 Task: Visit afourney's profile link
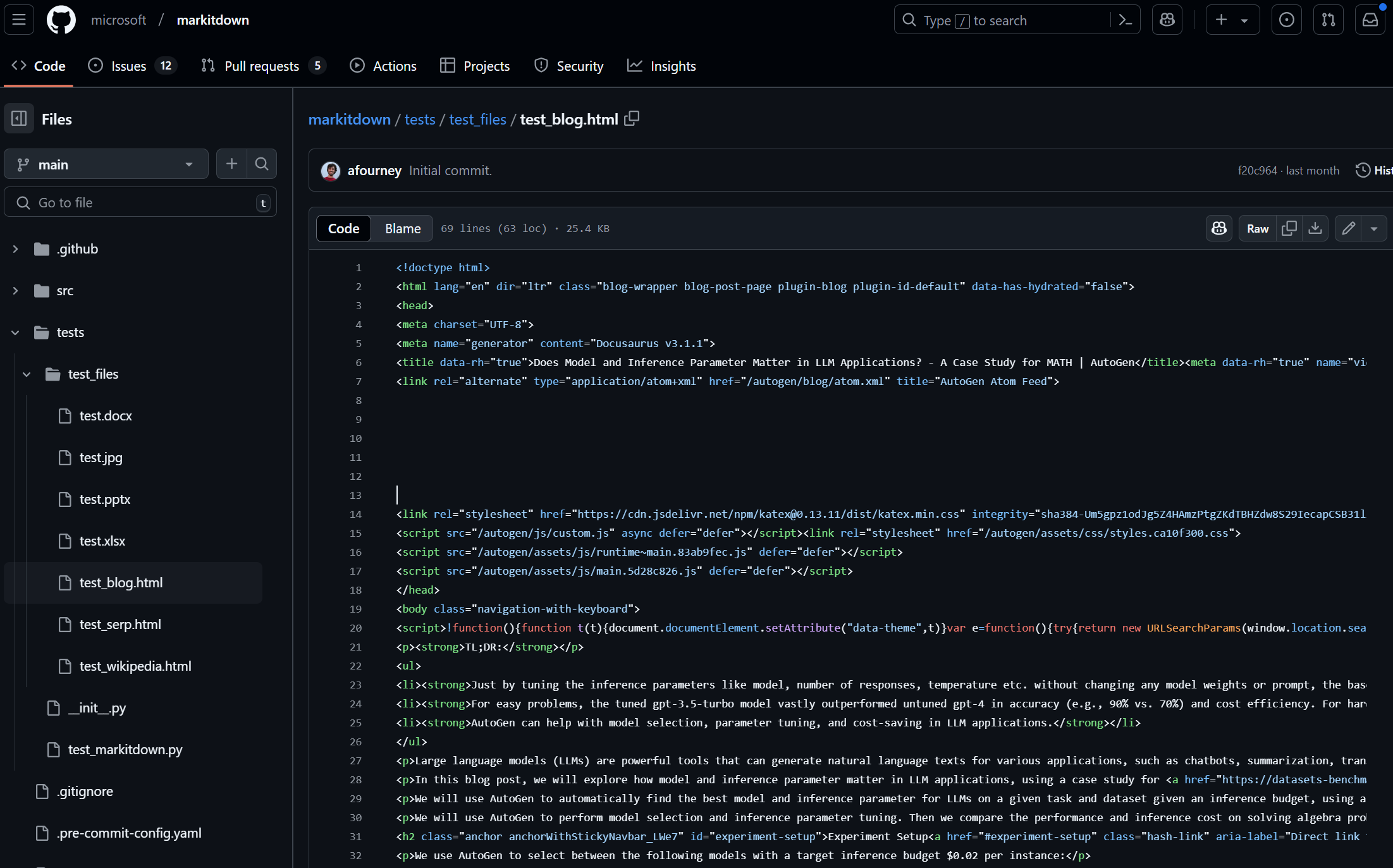[x=375, y=170]
